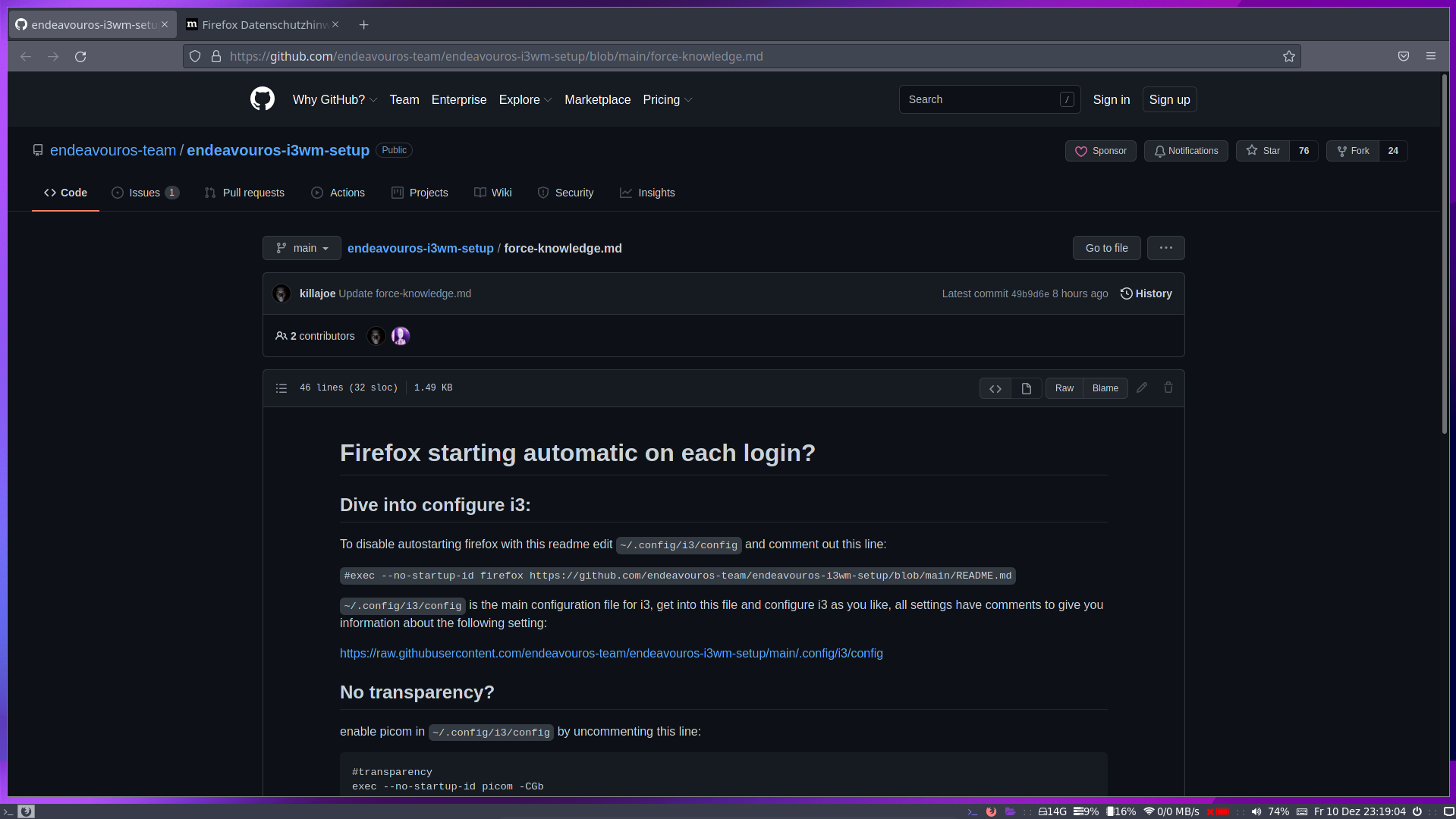Expand the Pricing menu

coord(667,100)
